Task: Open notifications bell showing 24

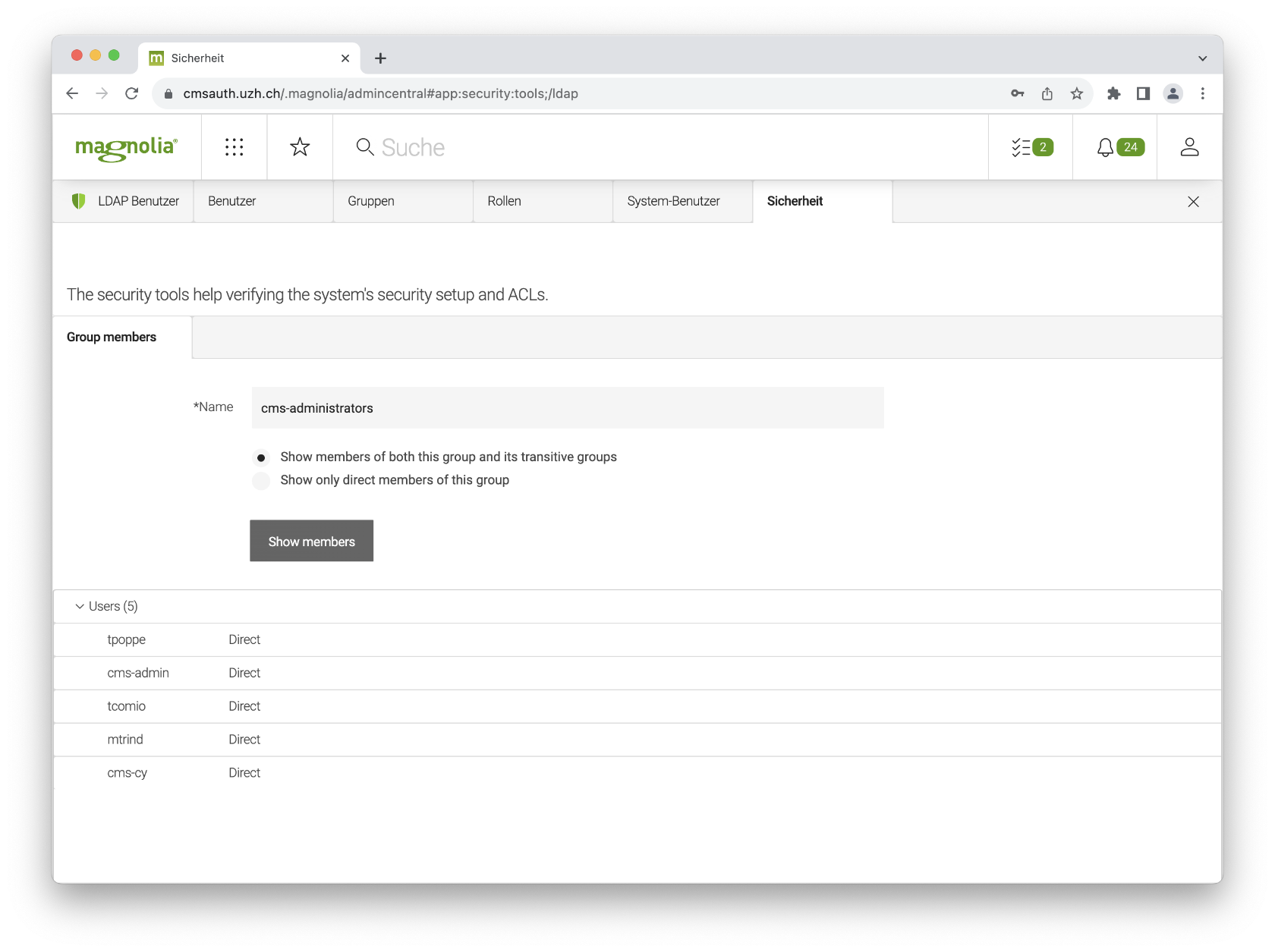Action: pyautogui.click(x=1119, y=147)
